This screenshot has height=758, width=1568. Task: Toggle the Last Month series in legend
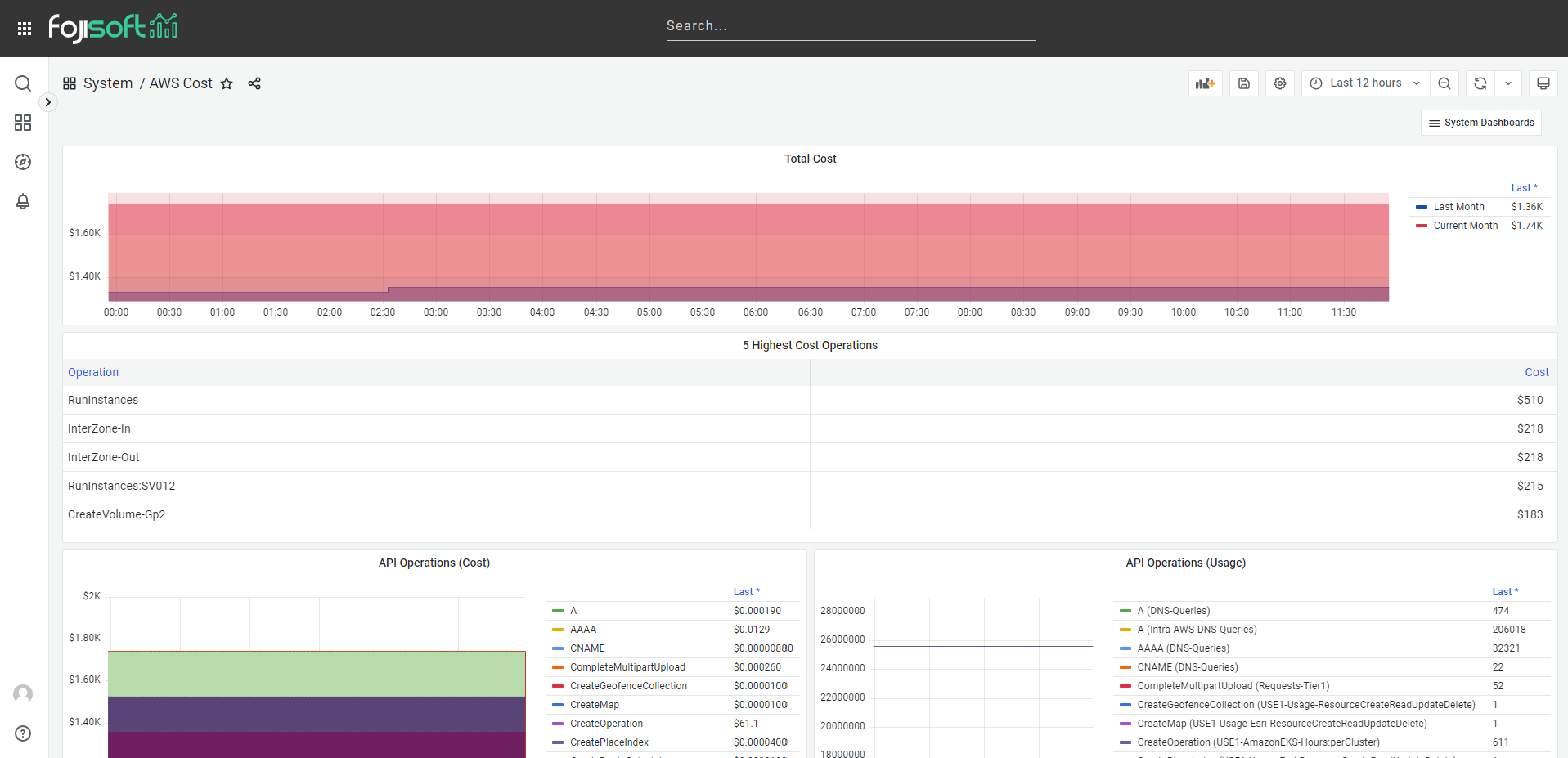1458,207
